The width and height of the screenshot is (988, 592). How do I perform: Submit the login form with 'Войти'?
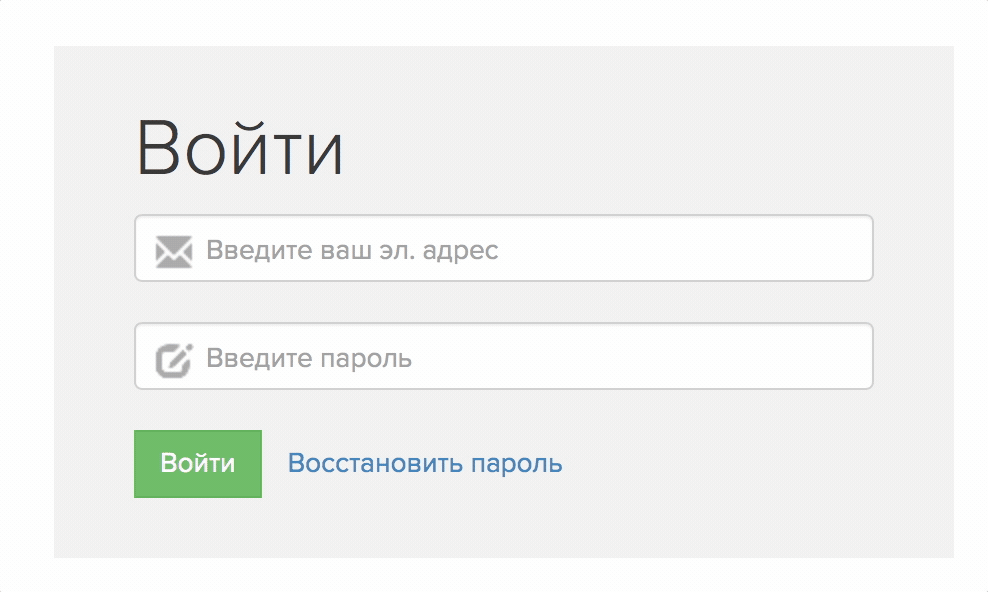[x=198, y=464]
